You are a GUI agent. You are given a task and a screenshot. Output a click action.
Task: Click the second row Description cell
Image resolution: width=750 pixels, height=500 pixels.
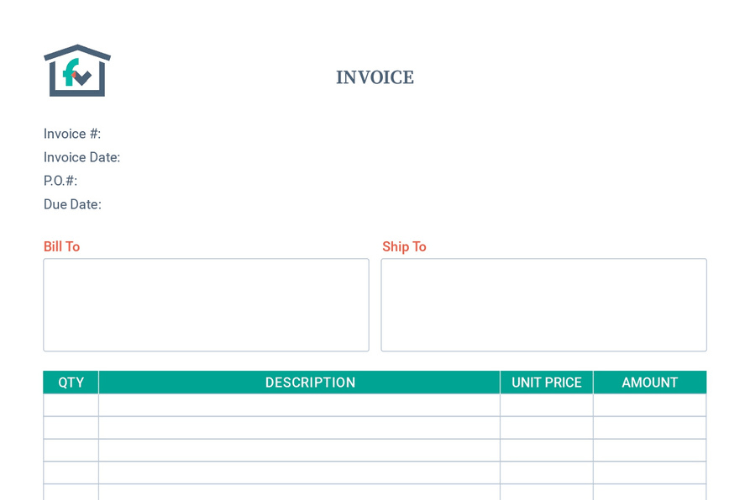point(299,428)
